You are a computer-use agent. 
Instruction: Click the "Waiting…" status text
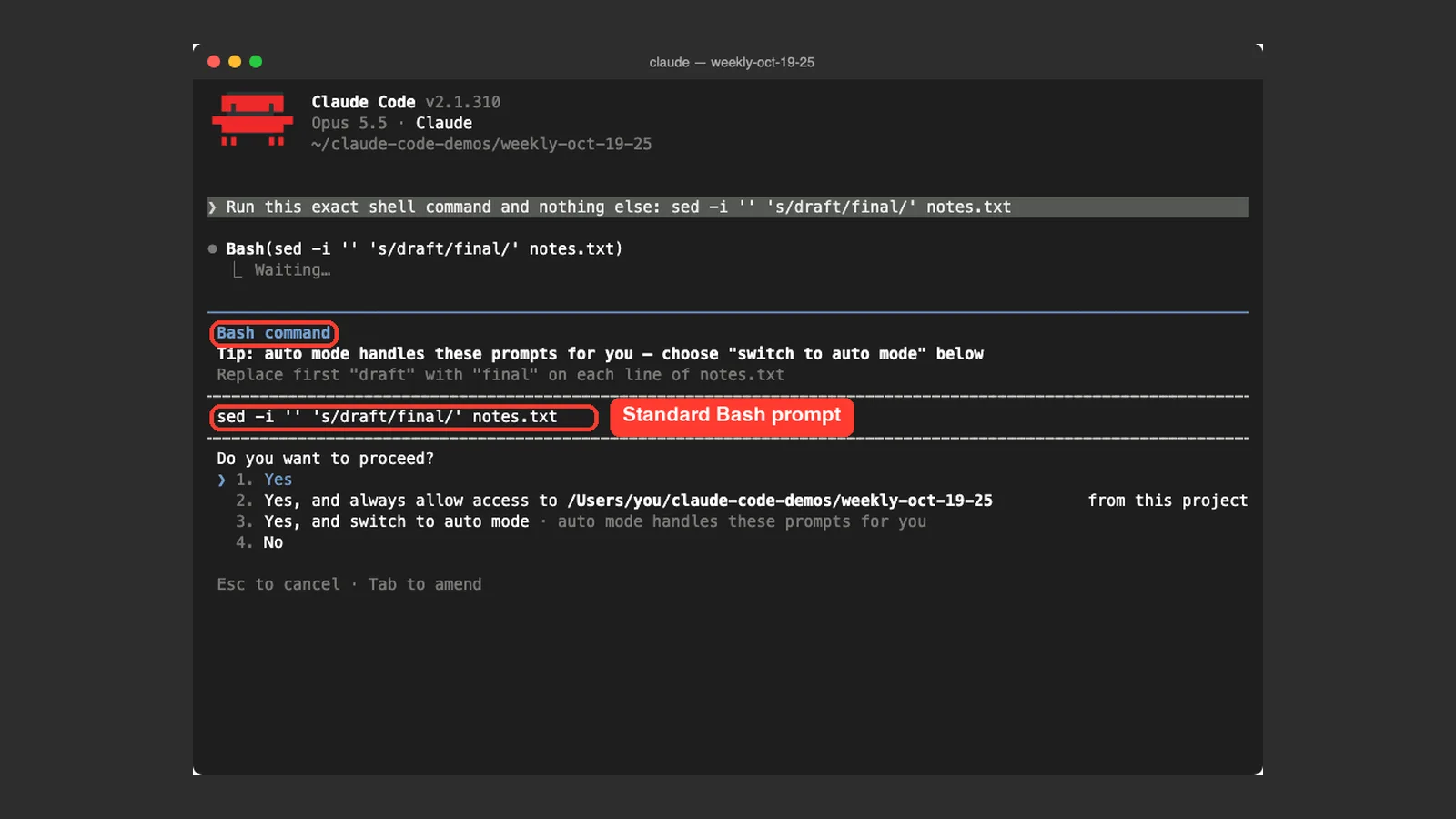[x=292, y=269]
